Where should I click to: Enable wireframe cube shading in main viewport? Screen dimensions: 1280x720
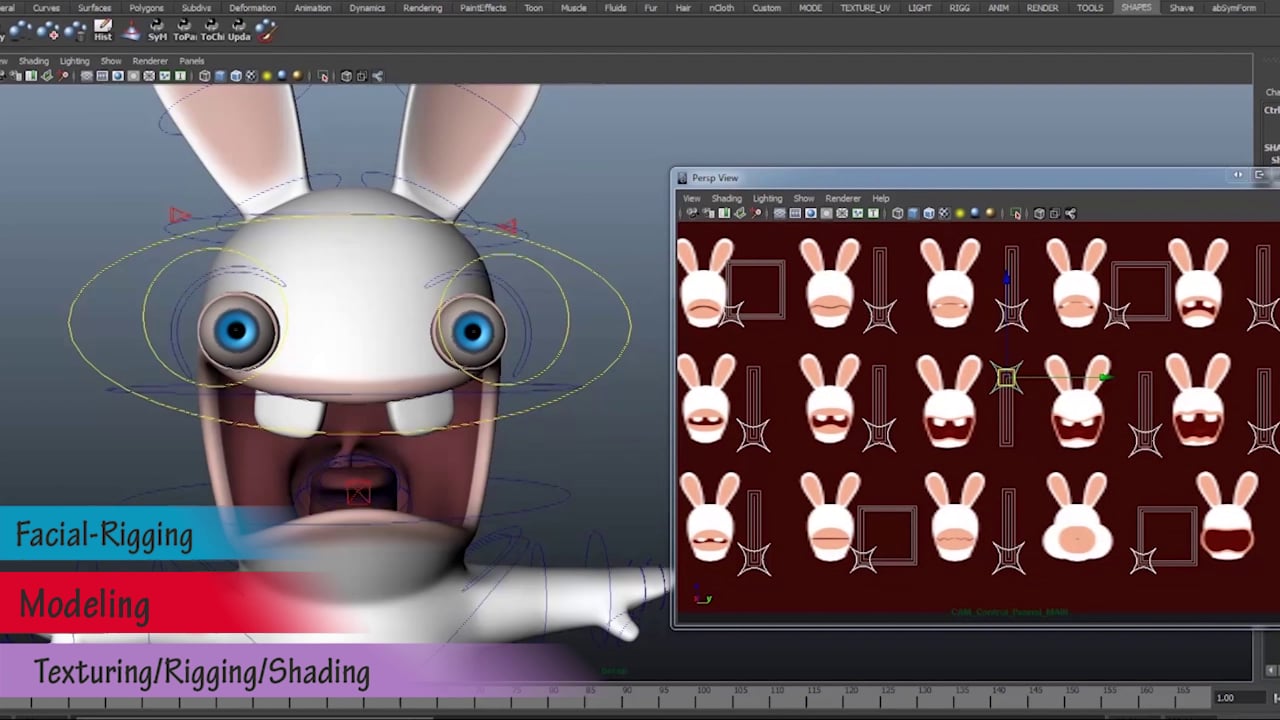coord(205,76)
